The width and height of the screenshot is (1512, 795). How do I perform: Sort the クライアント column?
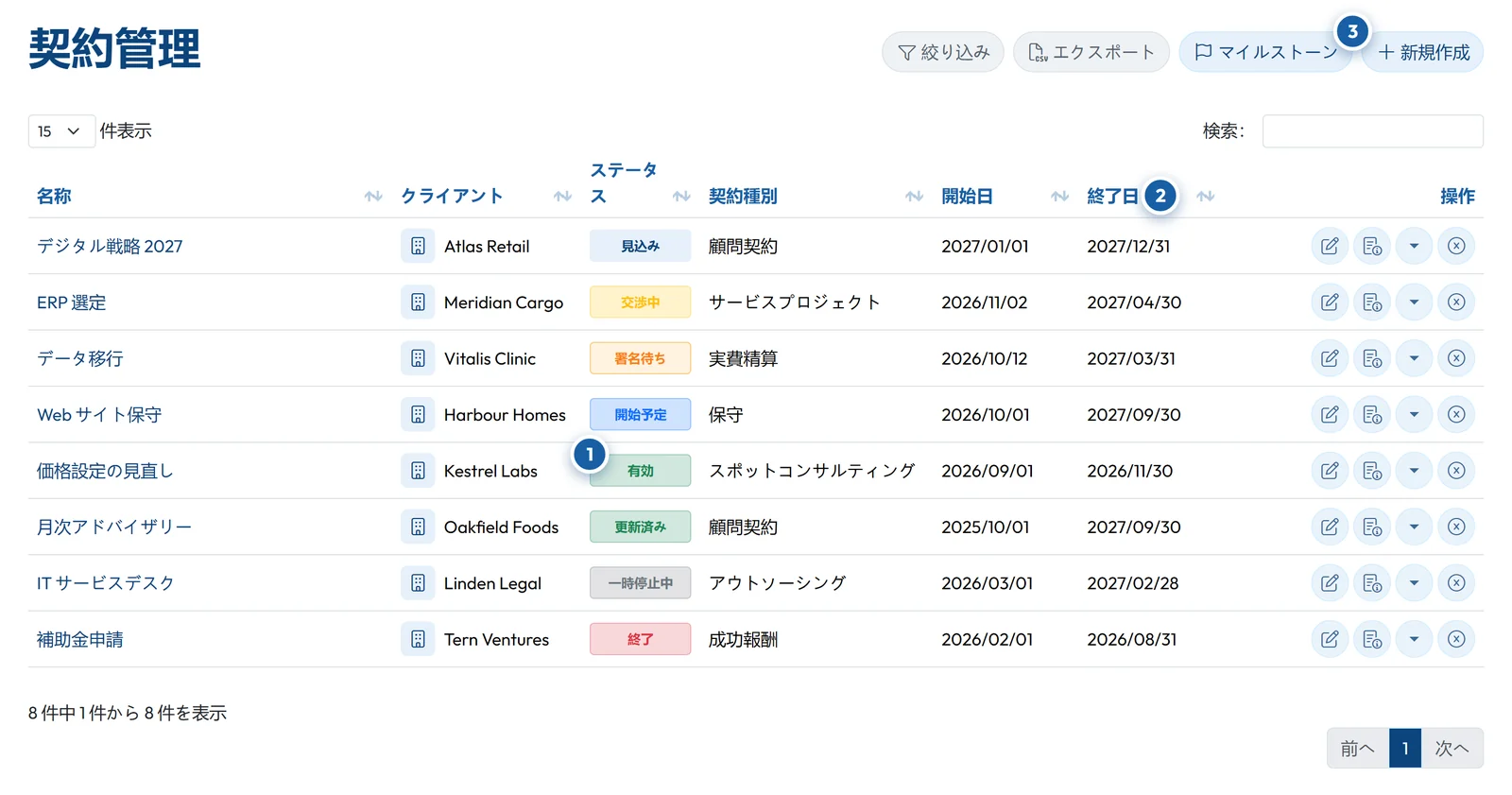563,196
